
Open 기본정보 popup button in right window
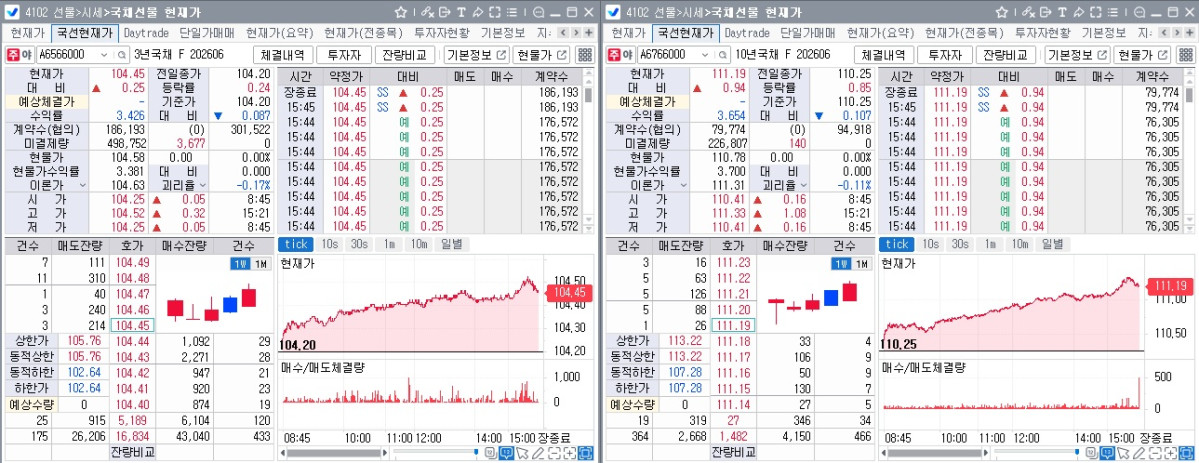tap(1078, 55)
